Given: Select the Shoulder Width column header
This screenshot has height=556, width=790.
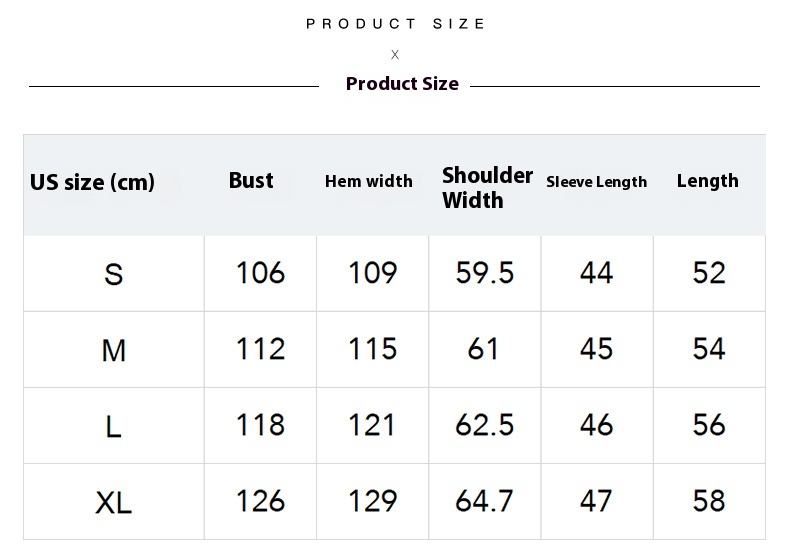Looking at the screenshot, I should point(487,188).
